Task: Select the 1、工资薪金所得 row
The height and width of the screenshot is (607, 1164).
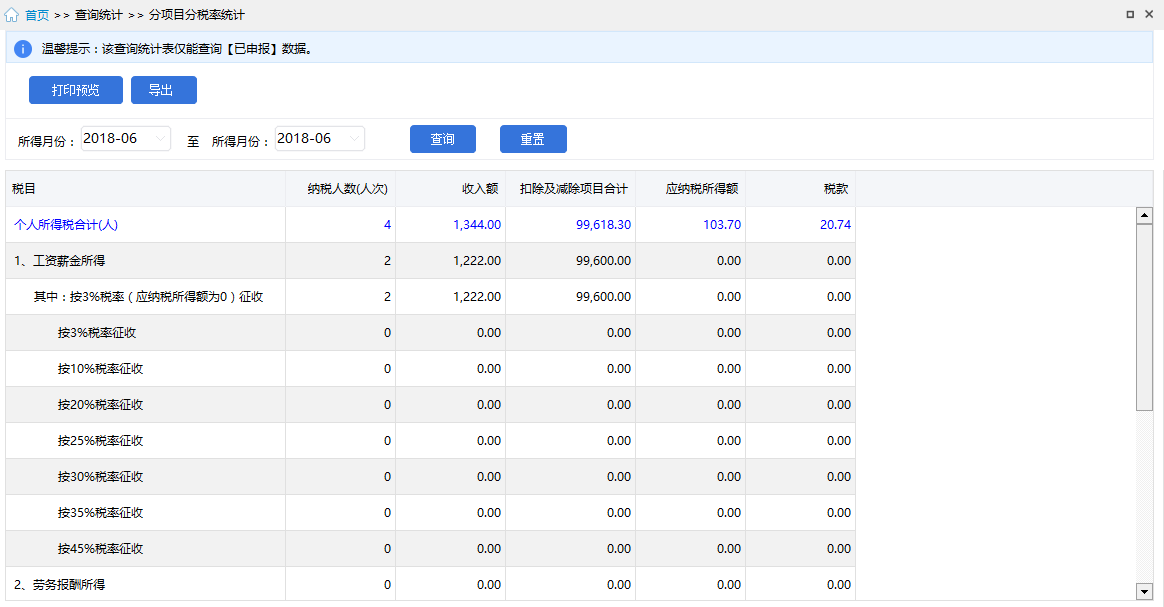Action: (431, 260)
